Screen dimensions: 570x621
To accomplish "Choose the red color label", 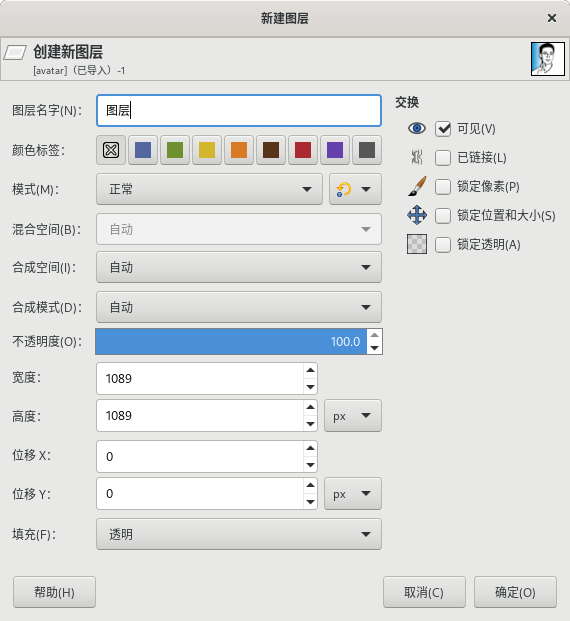I will point(303,150).
